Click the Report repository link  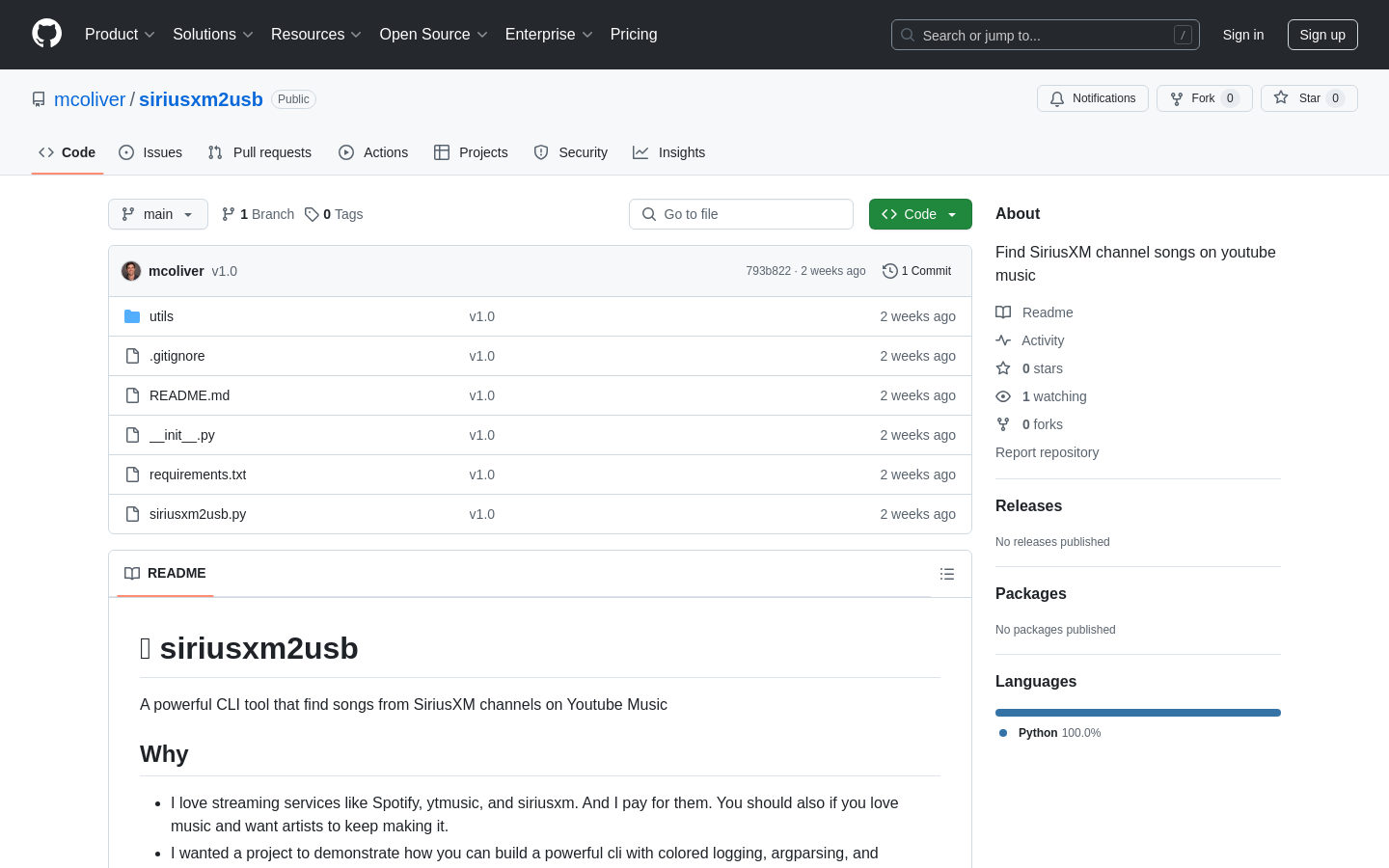click(1047, 452)
